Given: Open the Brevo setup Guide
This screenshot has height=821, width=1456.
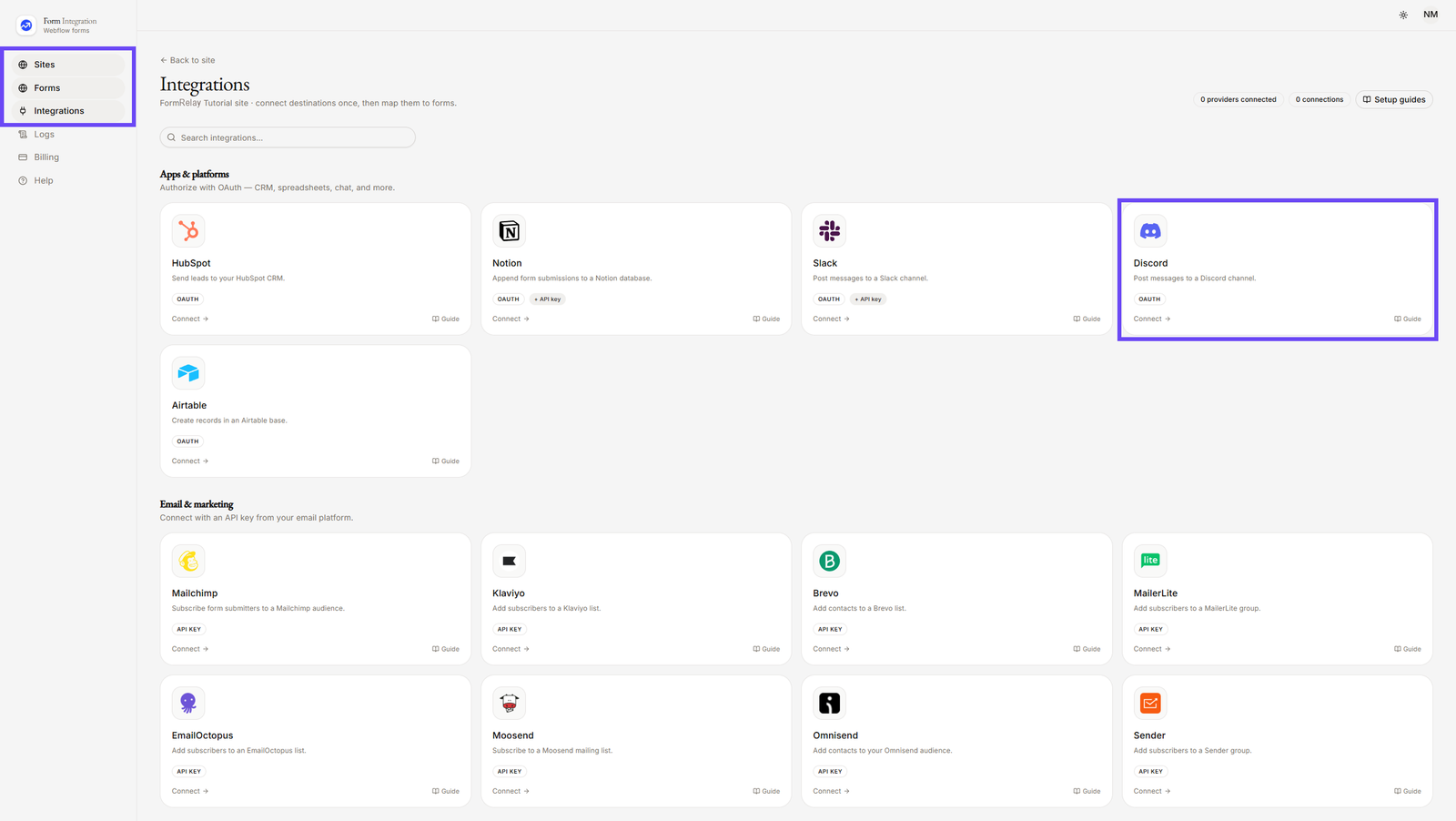Looking at the screenshot, I should (1087, 649).
